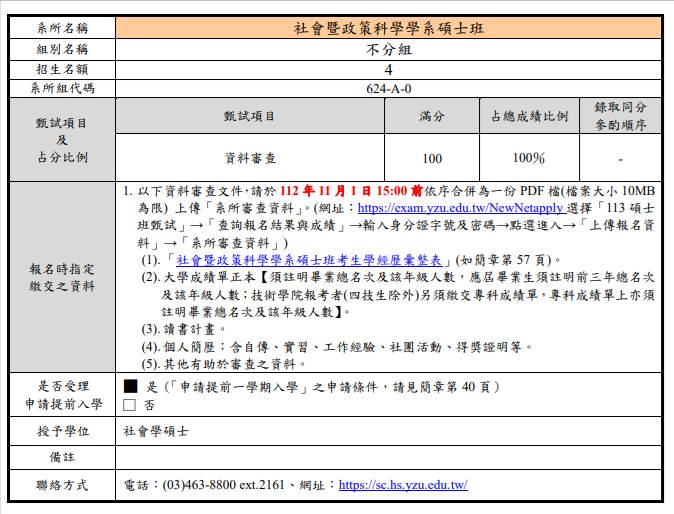Image resolution: width=674 pixels, height=514 pixels.
Task: Click the 滿分 column header
Action: tap(432, 116)
